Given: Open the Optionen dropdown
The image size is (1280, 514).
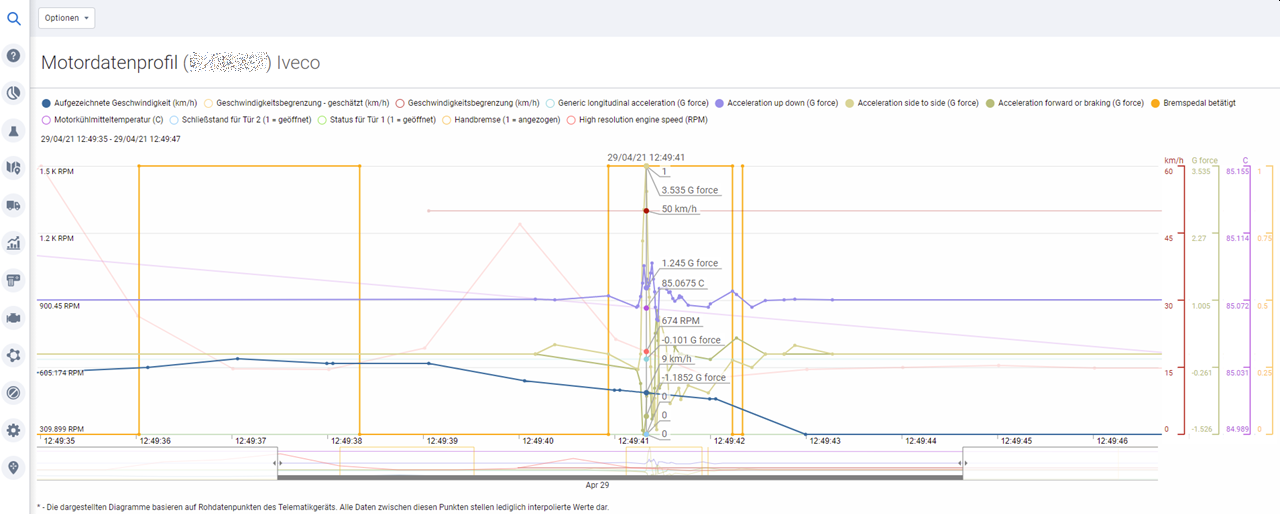Looking at the screenshot, I should click(x=67, y=18).
